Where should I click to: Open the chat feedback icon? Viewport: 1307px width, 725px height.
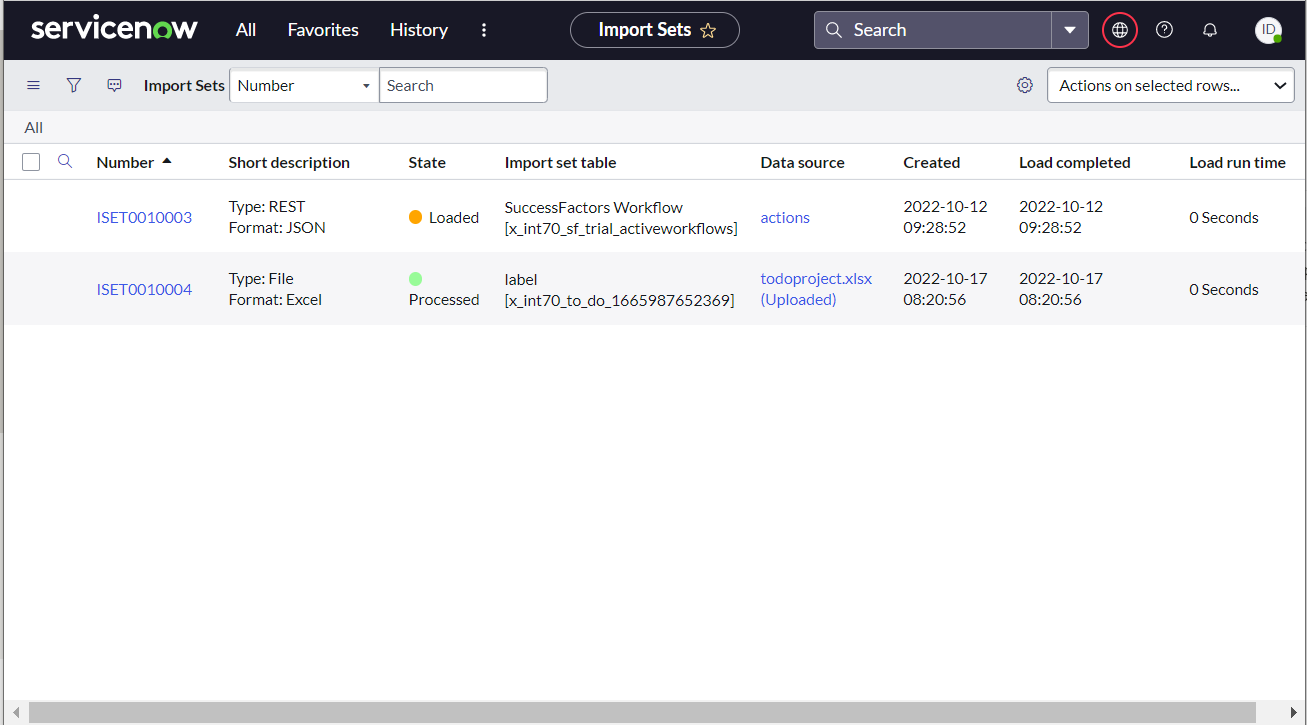(114, 85)
